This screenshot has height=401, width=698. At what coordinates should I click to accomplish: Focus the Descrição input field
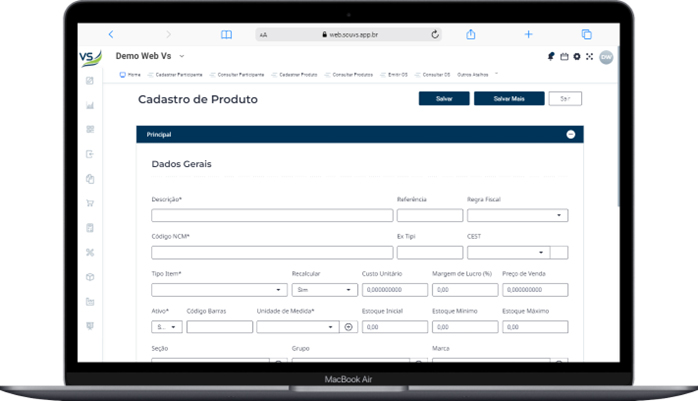[272, 215]
